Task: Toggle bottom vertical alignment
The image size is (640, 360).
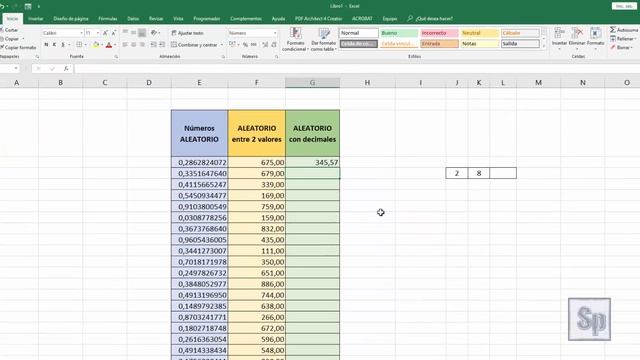Action: pos(142,33)
